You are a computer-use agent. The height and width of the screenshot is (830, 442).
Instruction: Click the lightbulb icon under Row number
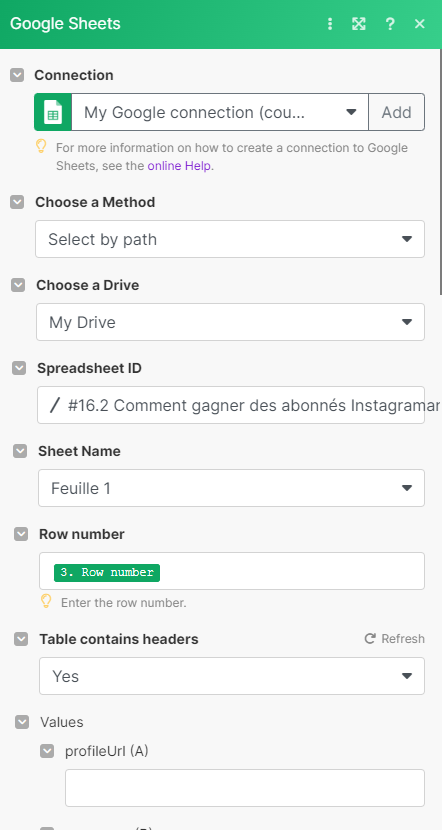(46, 601)
